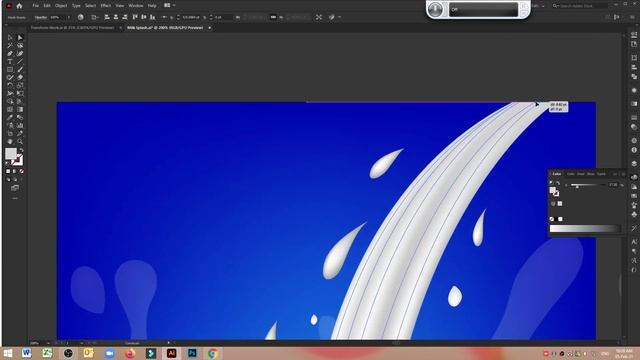The height and width of the screenshot is (360, 640).
Task: Apply Gradient mode in toolbar
Action: (15, 171)
